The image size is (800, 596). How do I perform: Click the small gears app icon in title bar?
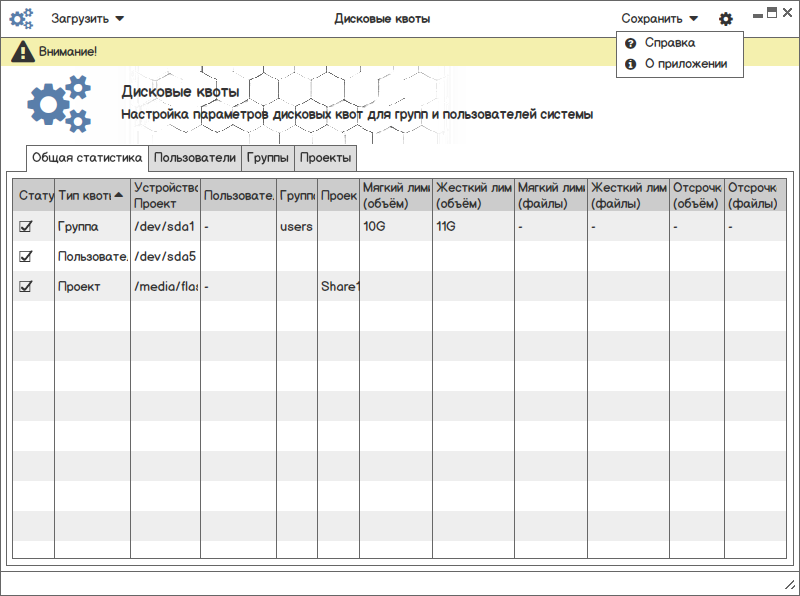tap(21, 18)
